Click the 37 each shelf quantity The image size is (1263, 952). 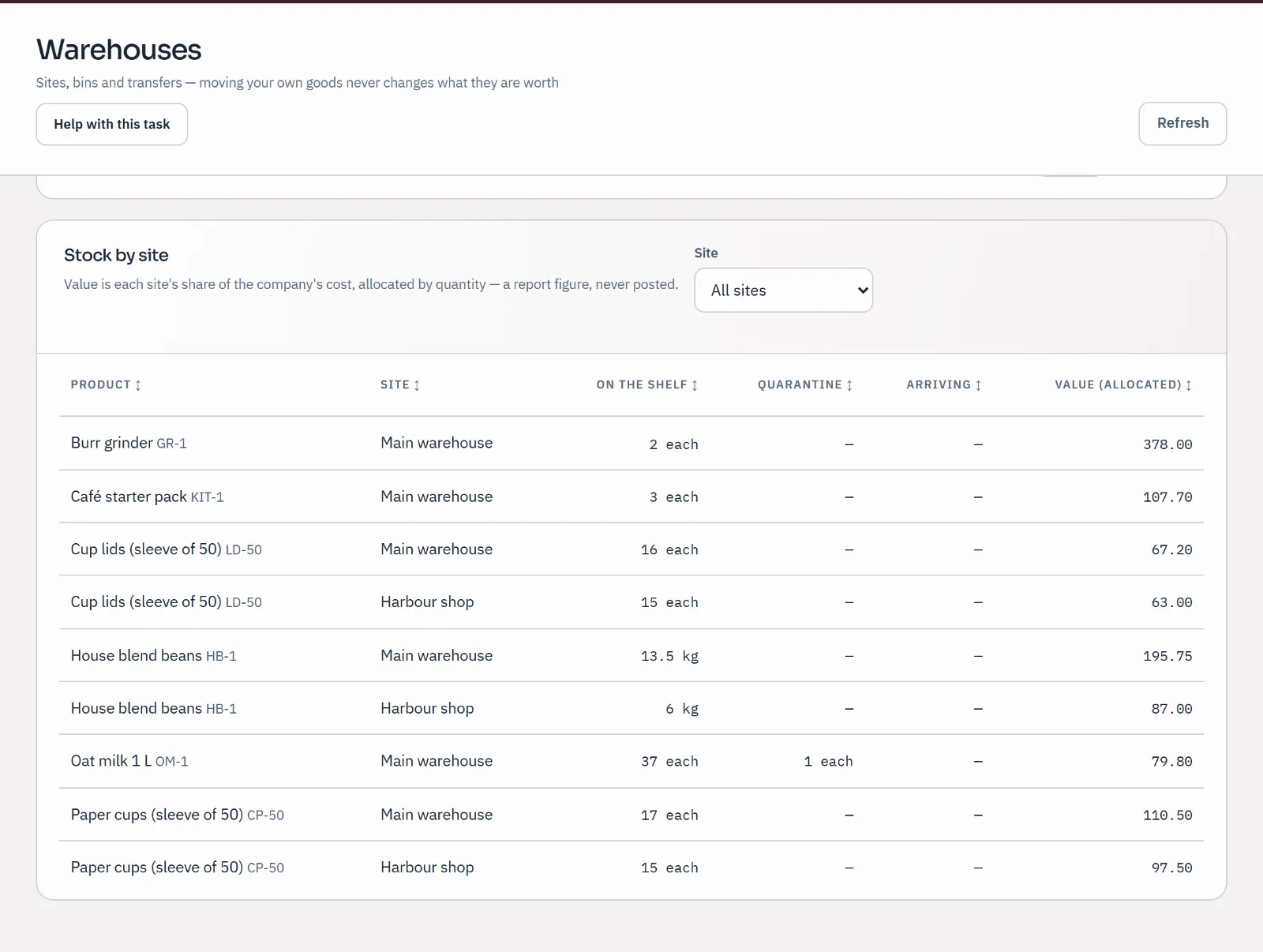[x=669, y=762]
